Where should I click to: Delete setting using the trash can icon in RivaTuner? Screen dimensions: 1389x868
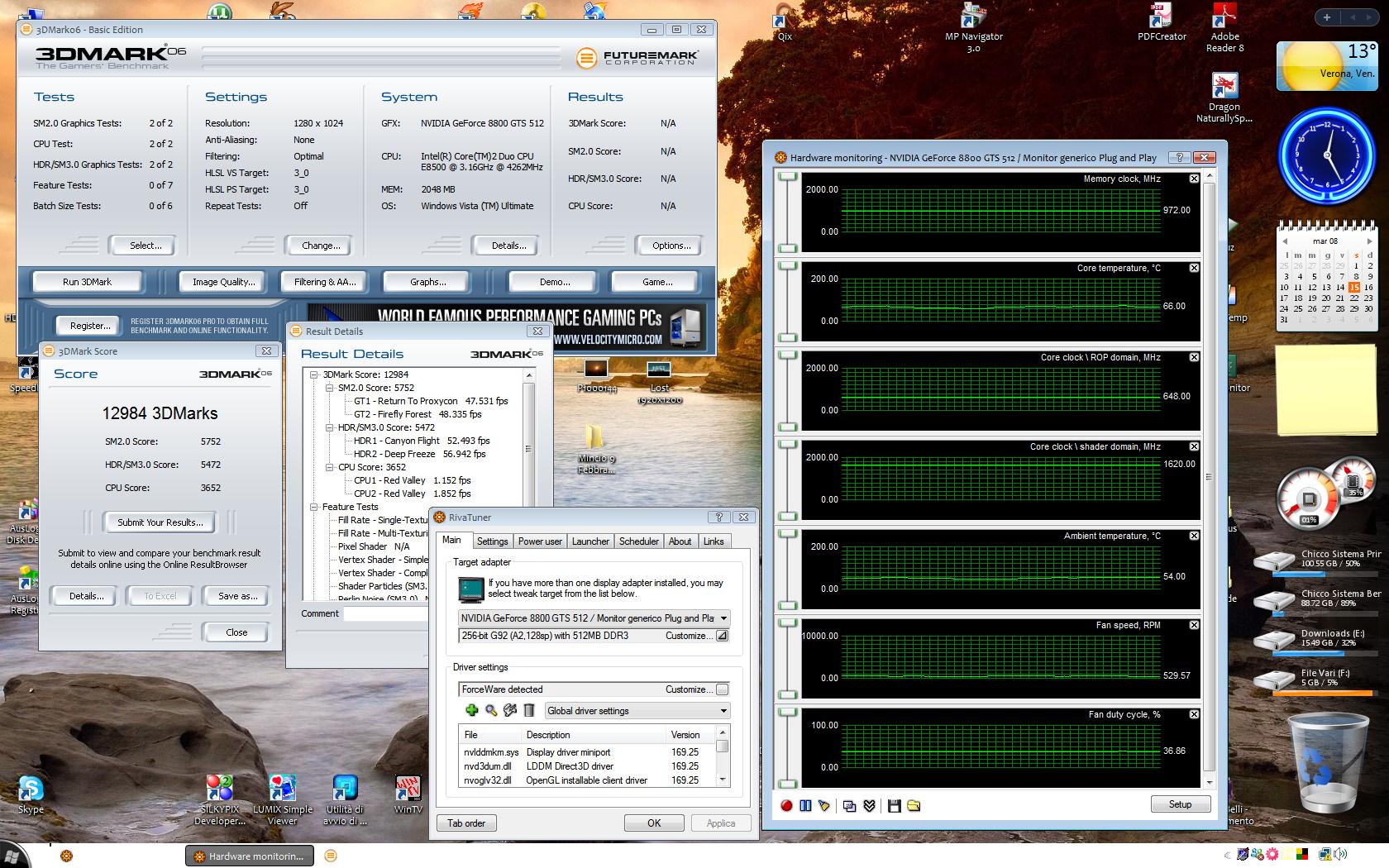[529, 710]
